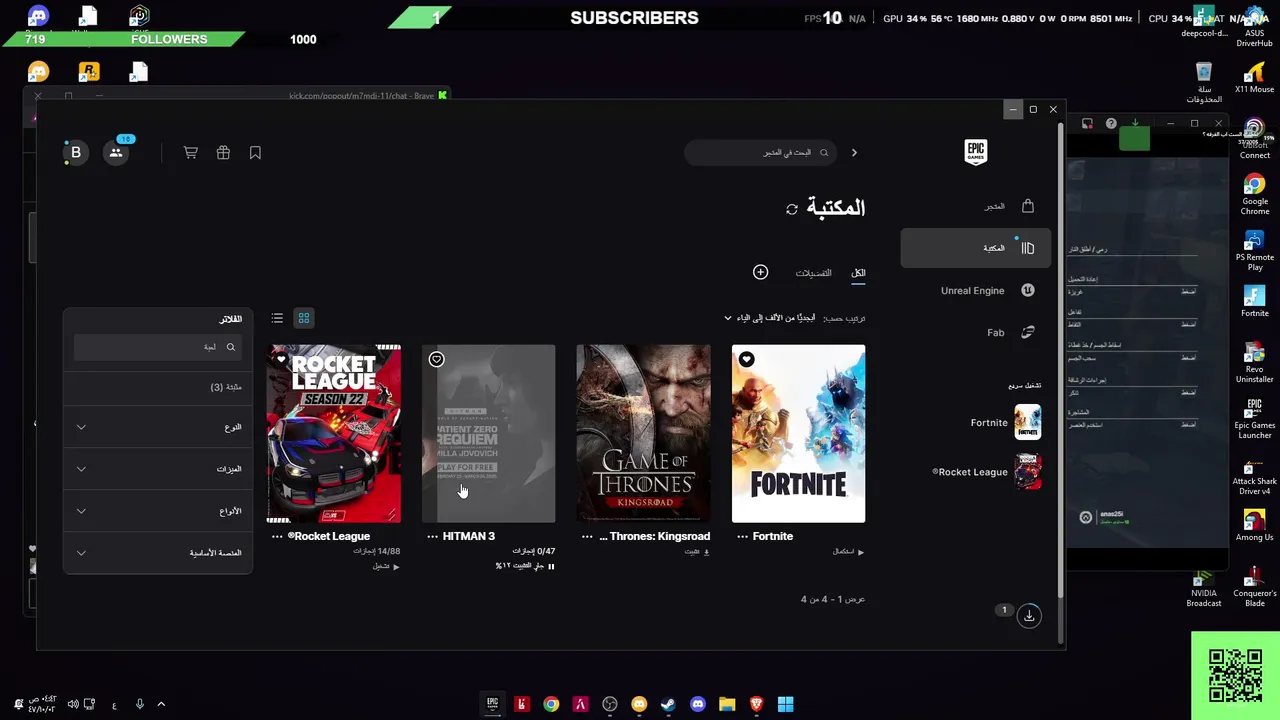This screenshot has width=1280, height=720.
Task: Toggle favorite heart on Fortnite
Action: click(x=746, y=359)
